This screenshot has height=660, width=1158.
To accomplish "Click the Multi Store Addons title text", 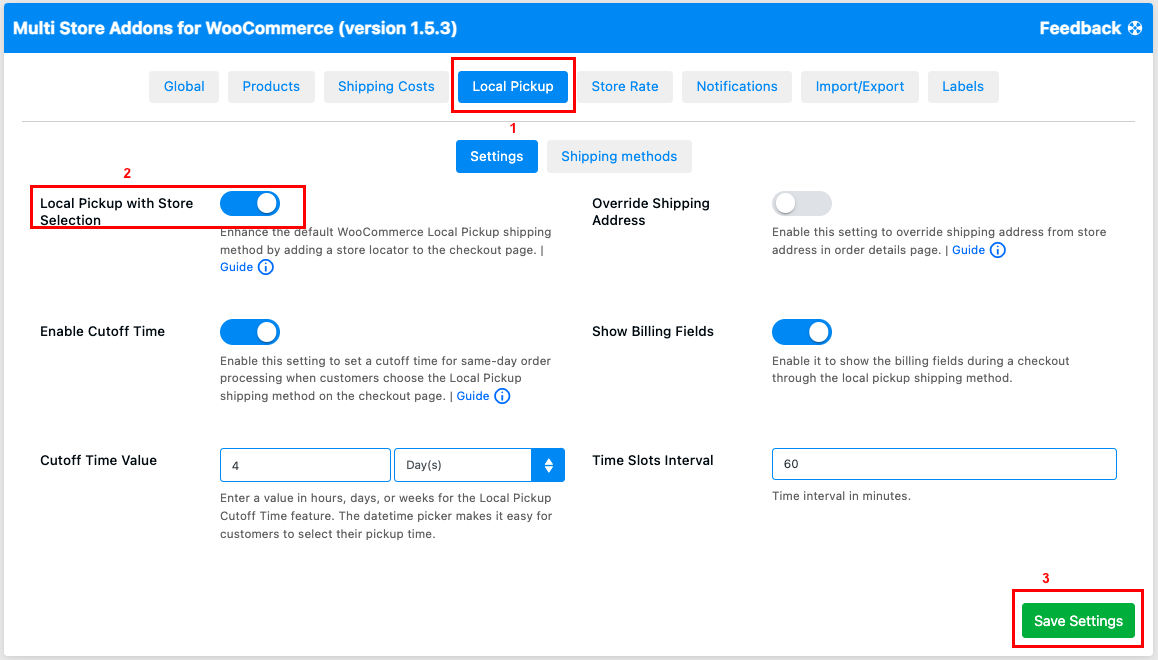I will (235, 28).
